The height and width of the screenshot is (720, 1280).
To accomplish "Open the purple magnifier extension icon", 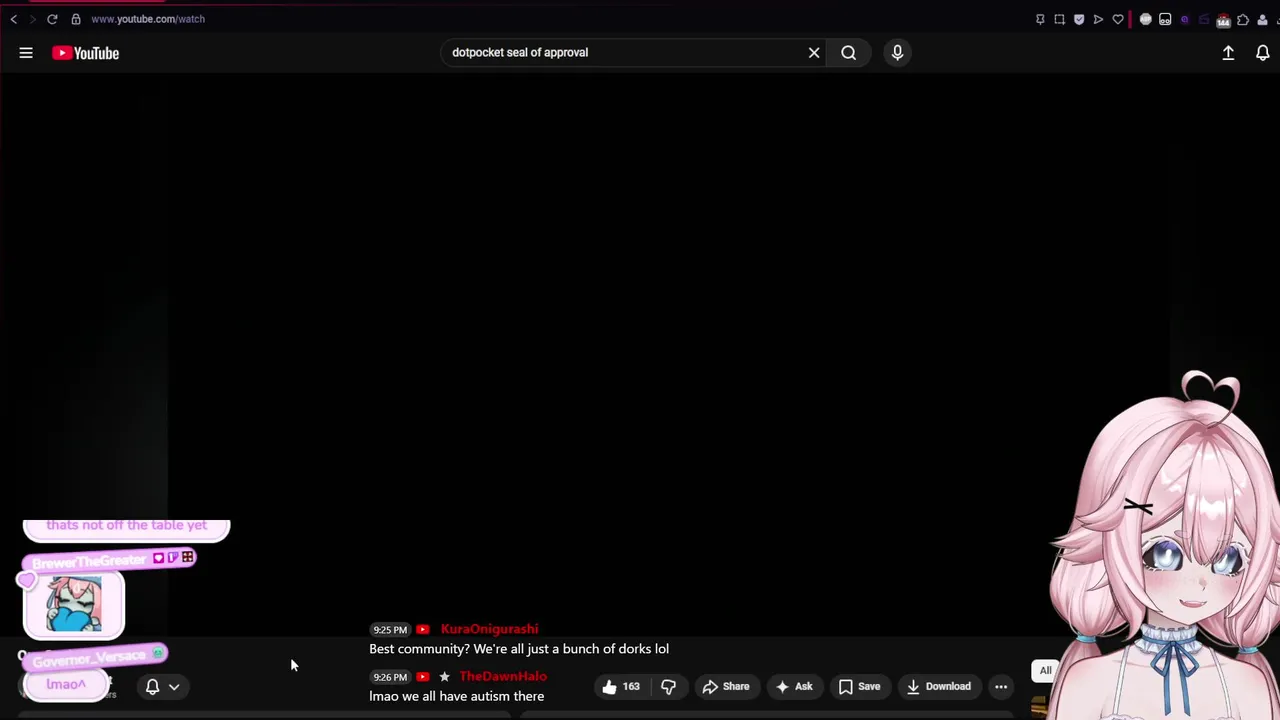I will [x=1185, y=19].
